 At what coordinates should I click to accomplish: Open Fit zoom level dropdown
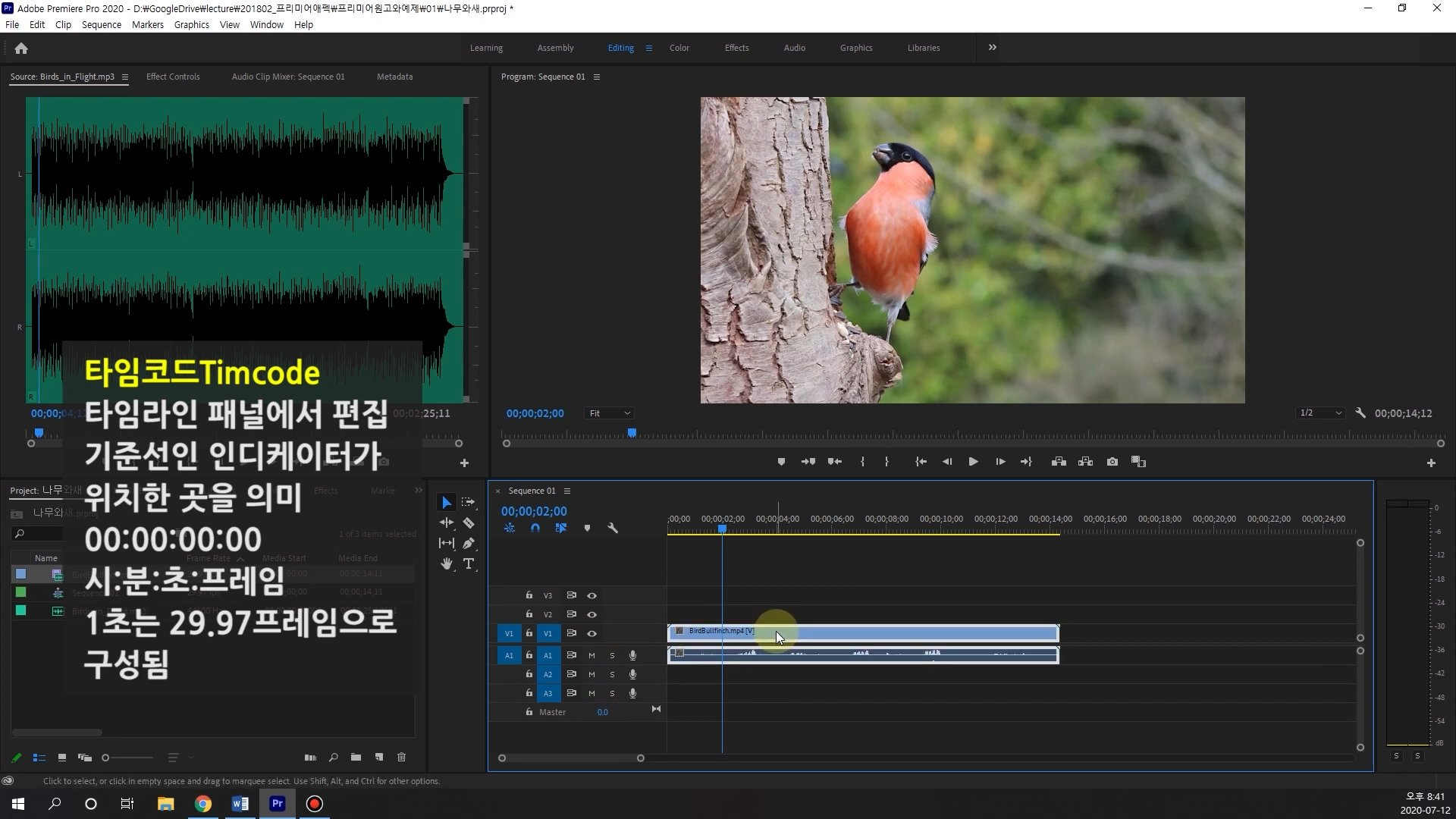click(610, 413)
